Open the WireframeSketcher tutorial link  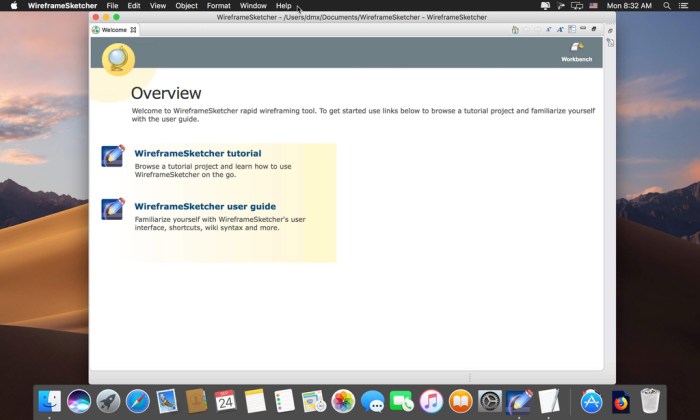tap(198, 154)
